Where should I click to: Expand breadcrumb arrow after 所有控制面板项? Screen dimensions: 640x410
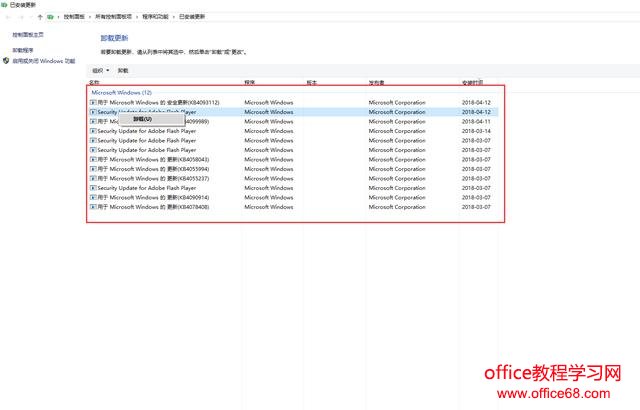(137, 17)
